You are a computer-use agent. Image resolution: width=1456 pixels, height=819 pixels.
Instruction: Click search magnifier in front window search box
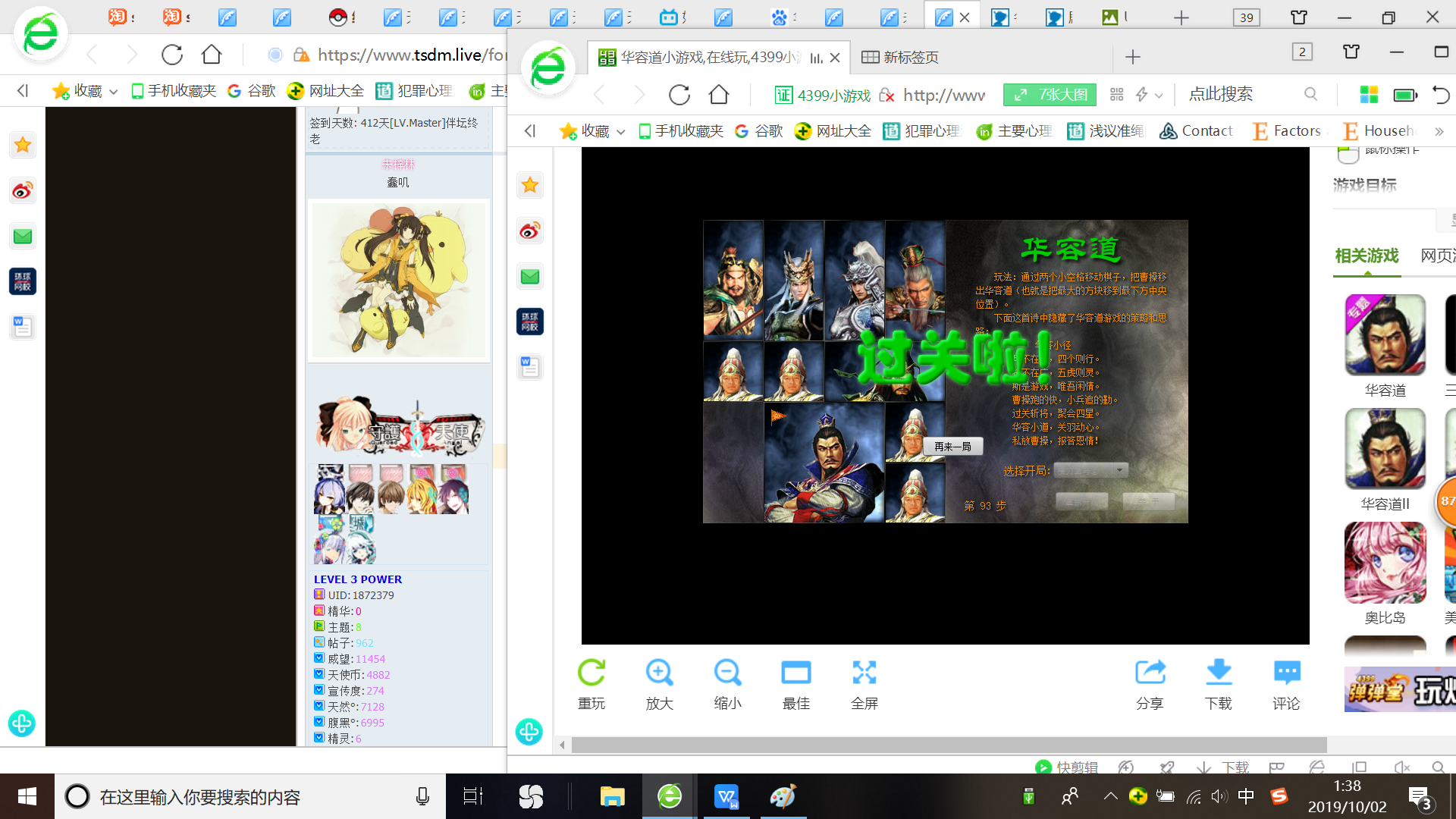(x=1310, y=94)
